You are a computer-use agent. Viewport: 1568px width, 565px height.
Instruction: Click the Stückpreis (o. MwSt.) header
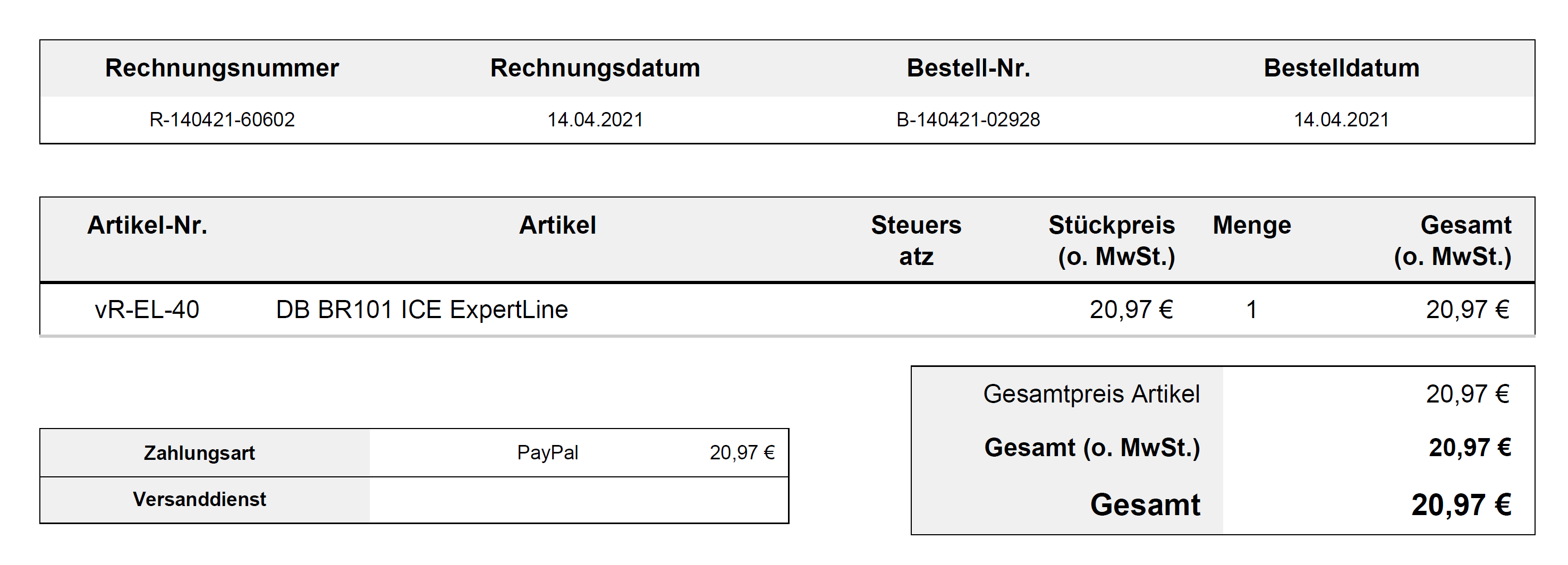click(1112, 241)
